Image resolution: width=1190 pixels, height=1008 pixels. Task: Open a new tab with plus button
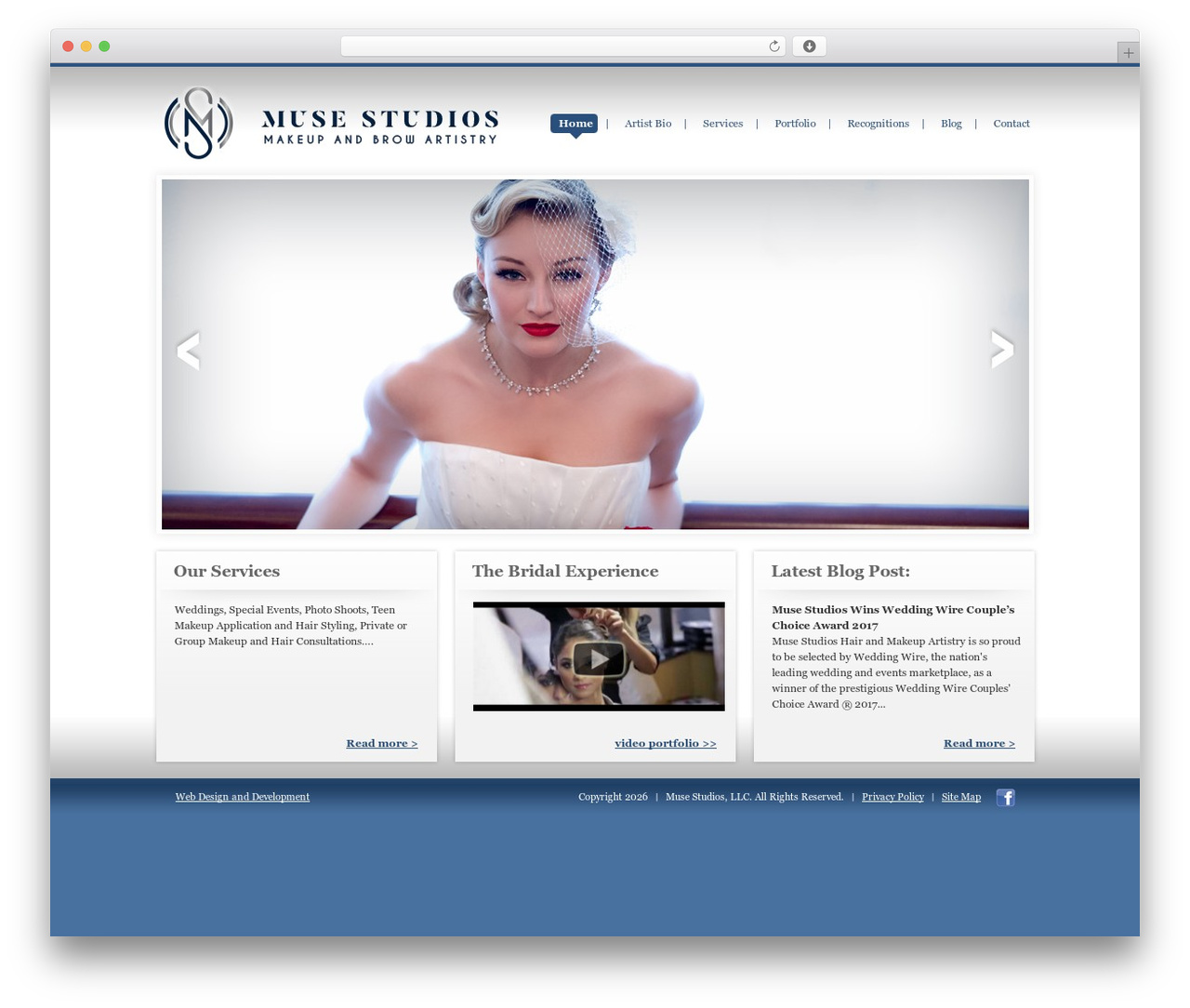click(1128, 53)
